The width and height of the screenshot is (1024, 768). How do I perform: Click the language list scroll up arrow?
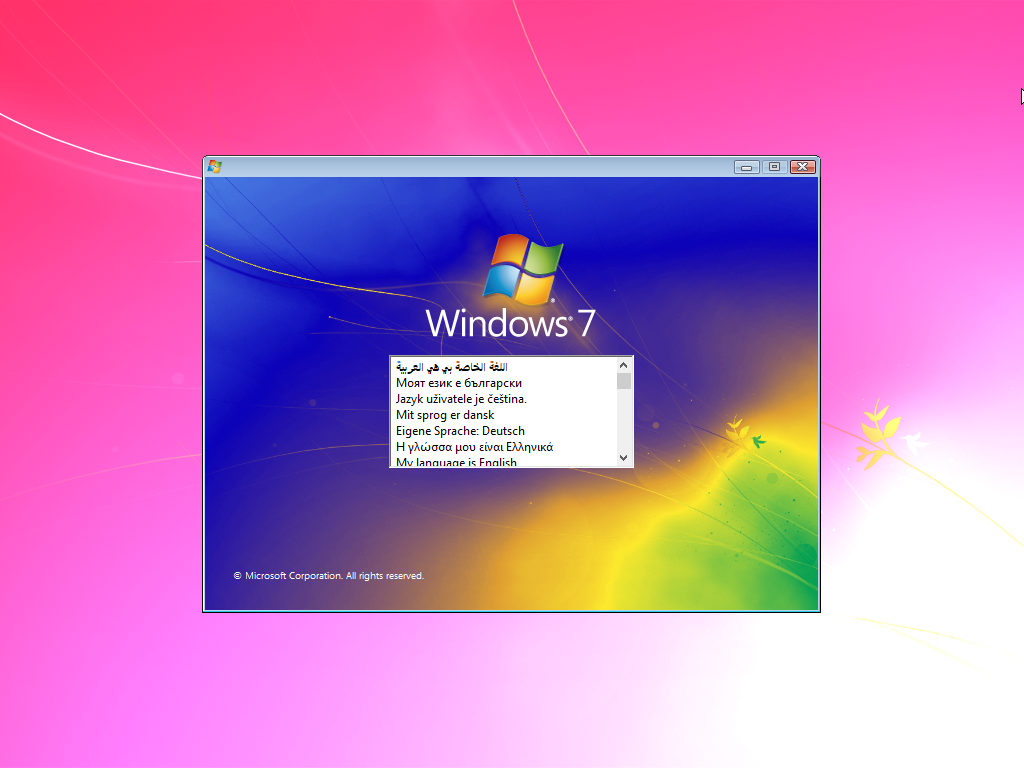pos(624,365)
